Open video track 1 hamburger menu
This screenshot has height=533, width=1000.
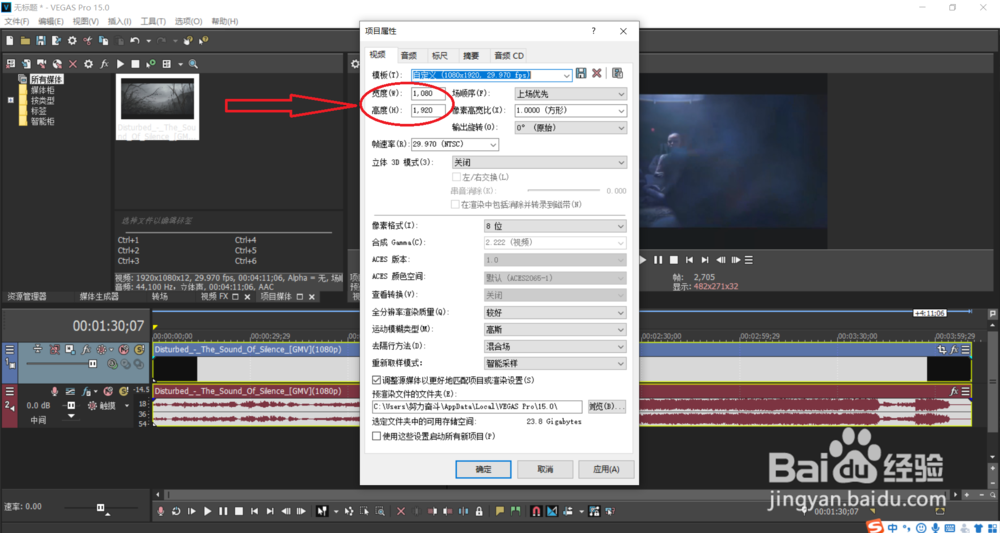coord(10,349)
